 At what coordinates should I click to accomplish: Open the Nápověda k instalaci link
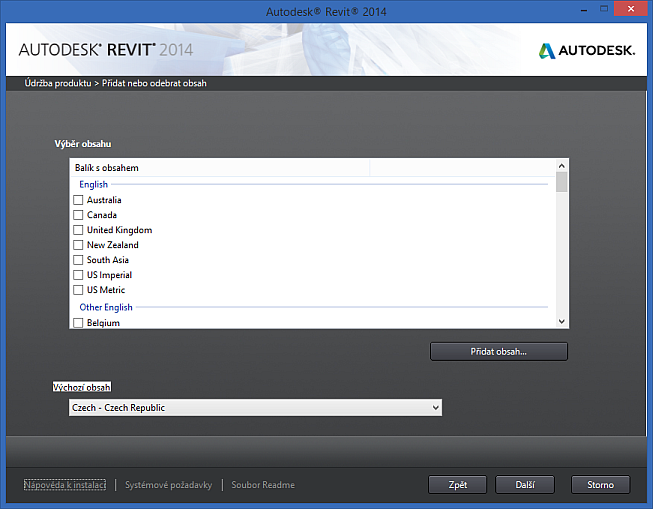65,485
